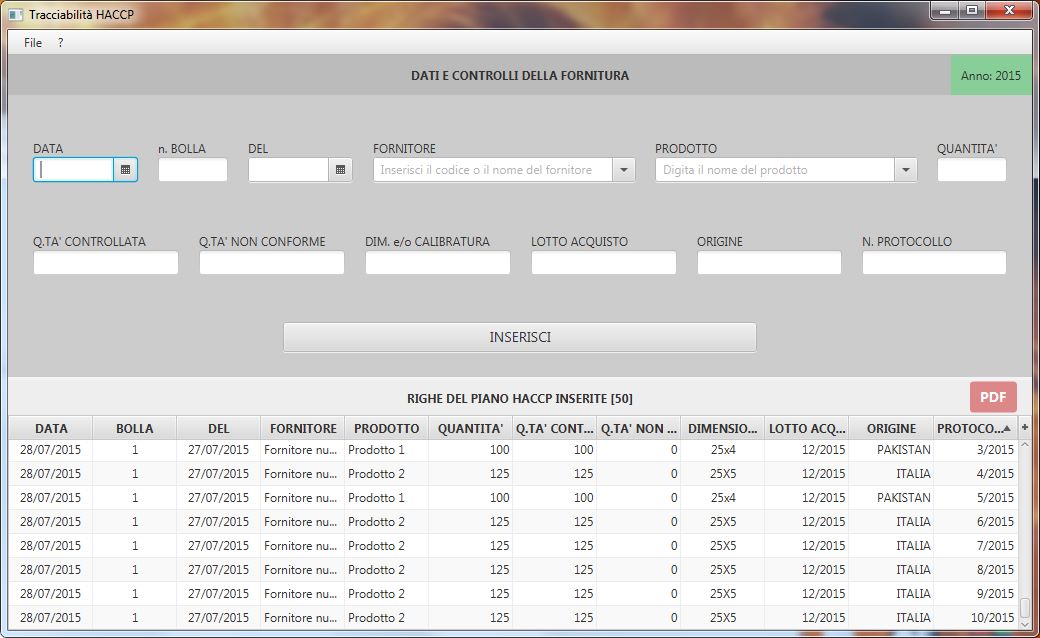This screenshot has width=1040, height=638.
Task: Click the plus icon at table header corner
Action: 1024,428
